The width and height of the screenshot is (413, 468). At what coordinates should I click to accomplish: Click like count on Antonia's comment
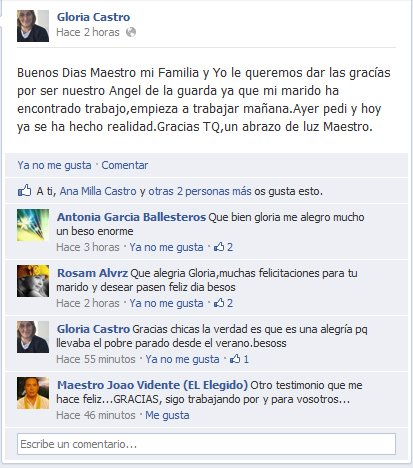tap(223, 247)
